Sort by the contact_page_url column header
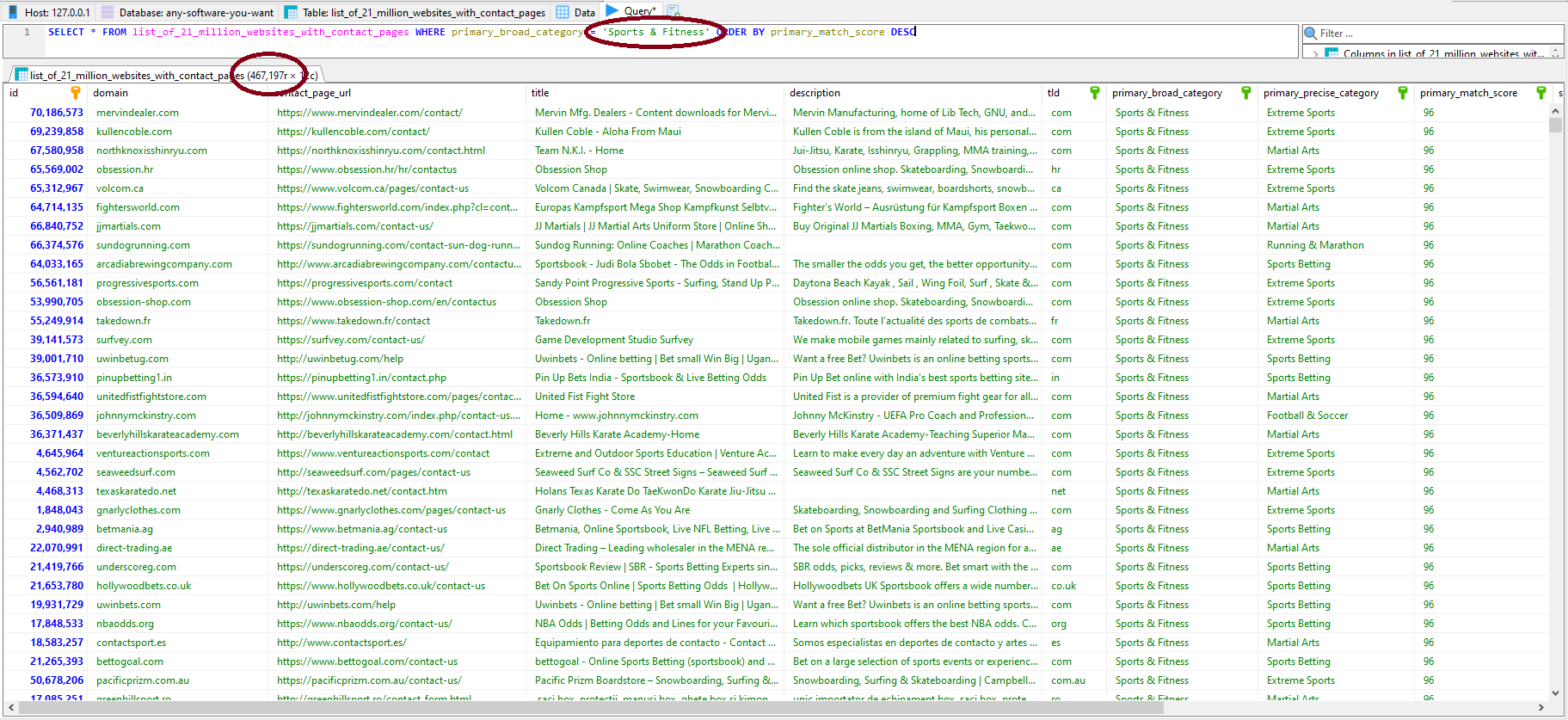 397,93
